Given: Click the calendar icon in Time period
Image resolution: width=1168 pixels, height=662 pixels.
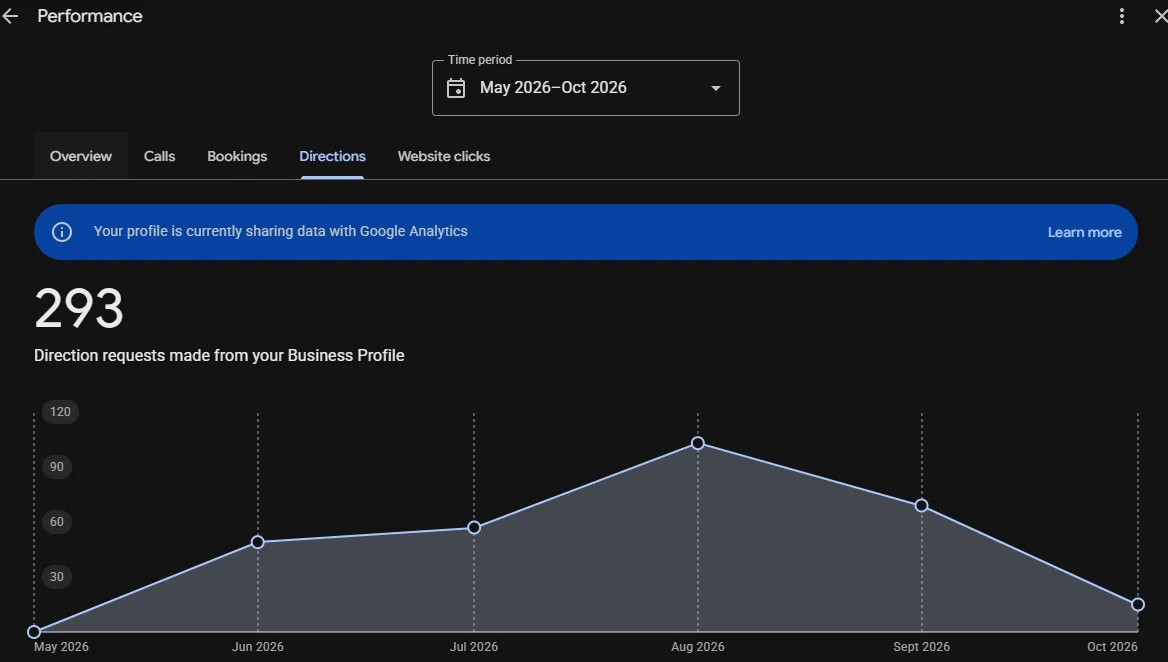Looking at the screenshot, I should [x=456, y=88].
